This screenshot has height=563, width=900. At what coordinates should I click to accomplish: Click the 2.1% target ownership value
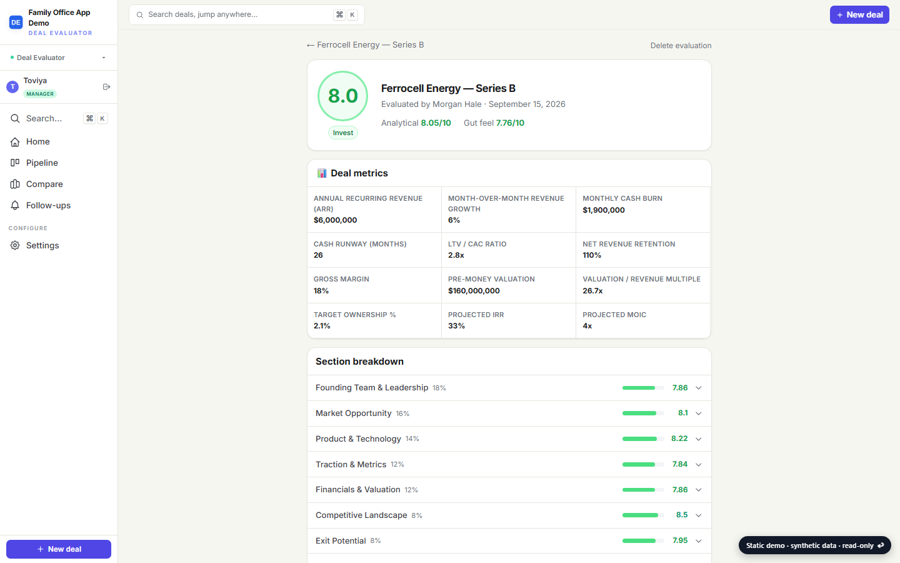322,326
